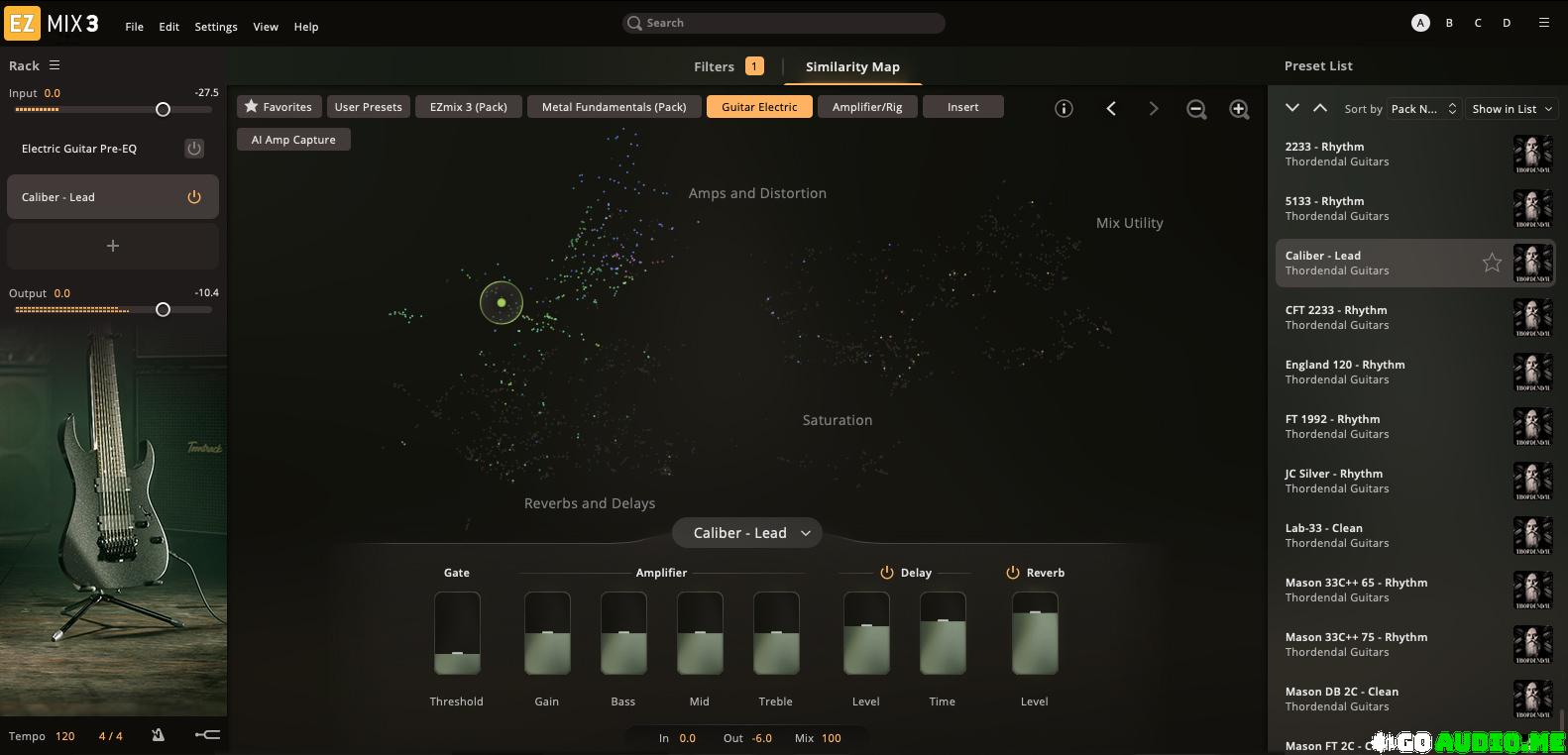Viewport: 1568px width, 755px height.
Task: Toggle power for Electric Guitar Pre-EQ
Action: coord(194,149)
